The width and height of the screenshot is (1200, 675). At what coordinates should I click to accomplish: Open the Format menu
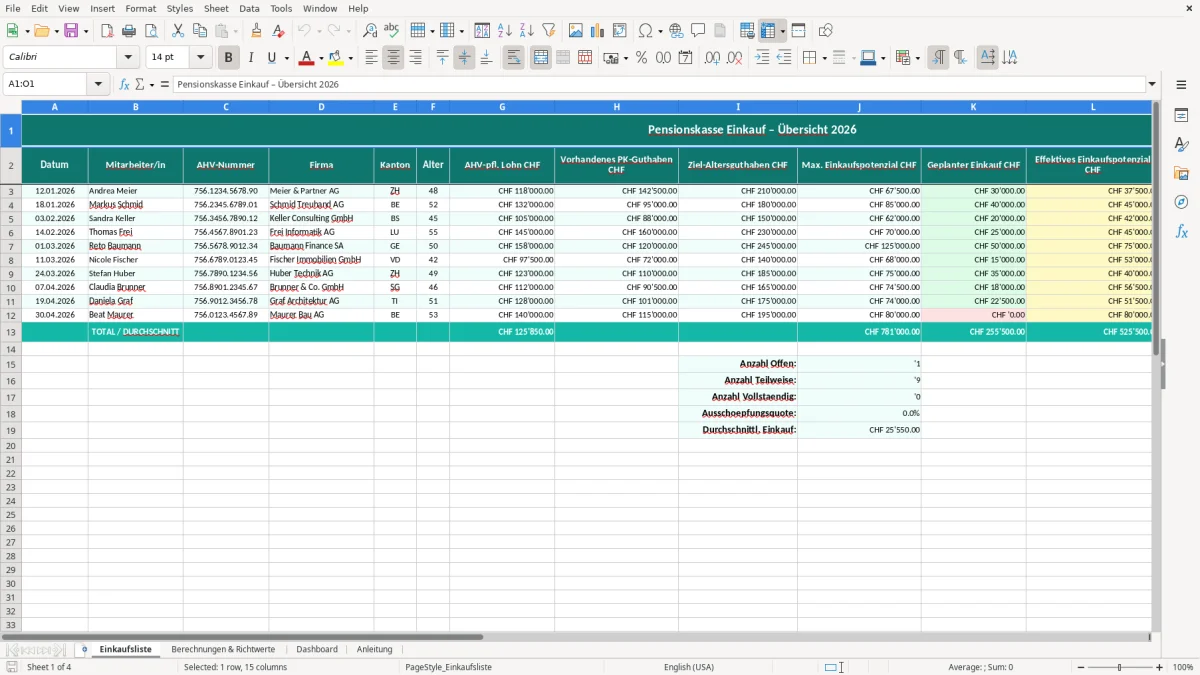pyautogui.click(x=140, y=8)
